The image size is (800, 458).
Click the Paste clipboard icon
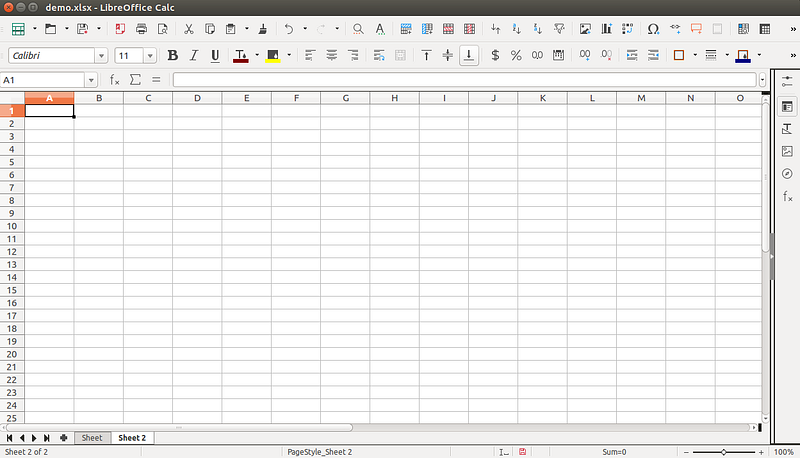pyautogui.click(x=231, y=29)
